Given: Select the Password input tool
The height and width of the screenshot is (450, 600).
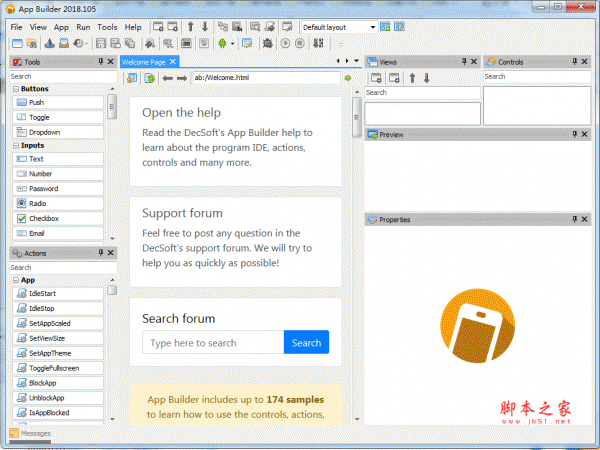Looking at the screenshot, I should coord(58,189).
